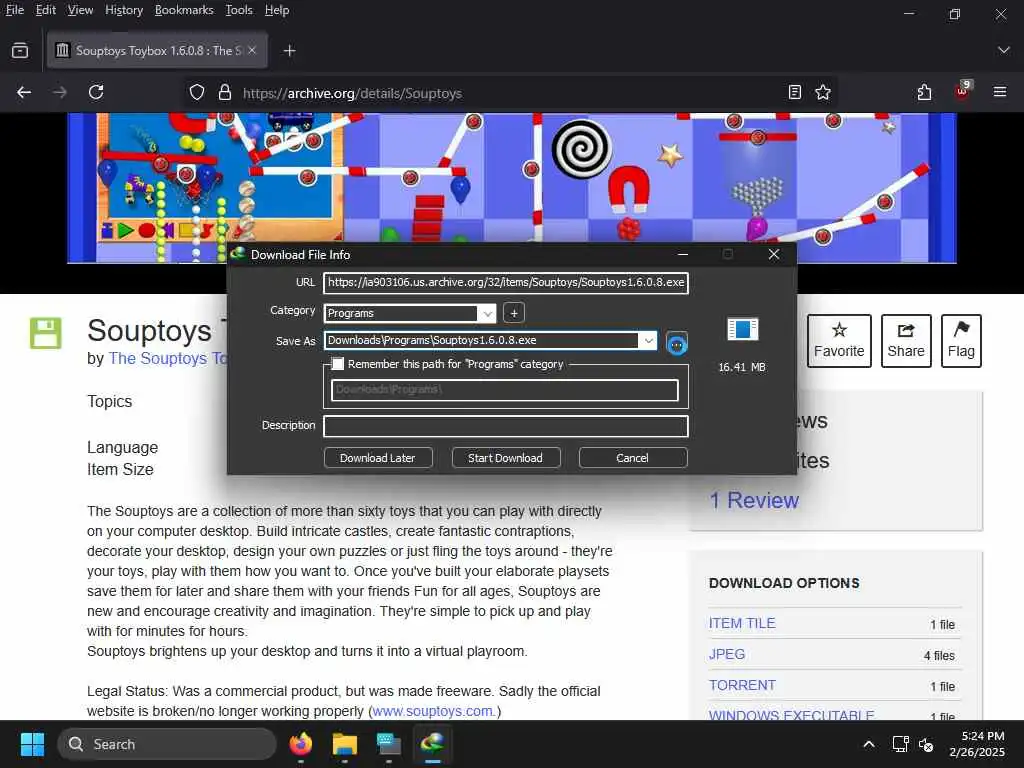Click the browse folder button beside Save As
Image resolution: width=1024 pixels, height=768 pixels.
pyautogui.click(x=677, y=343)
